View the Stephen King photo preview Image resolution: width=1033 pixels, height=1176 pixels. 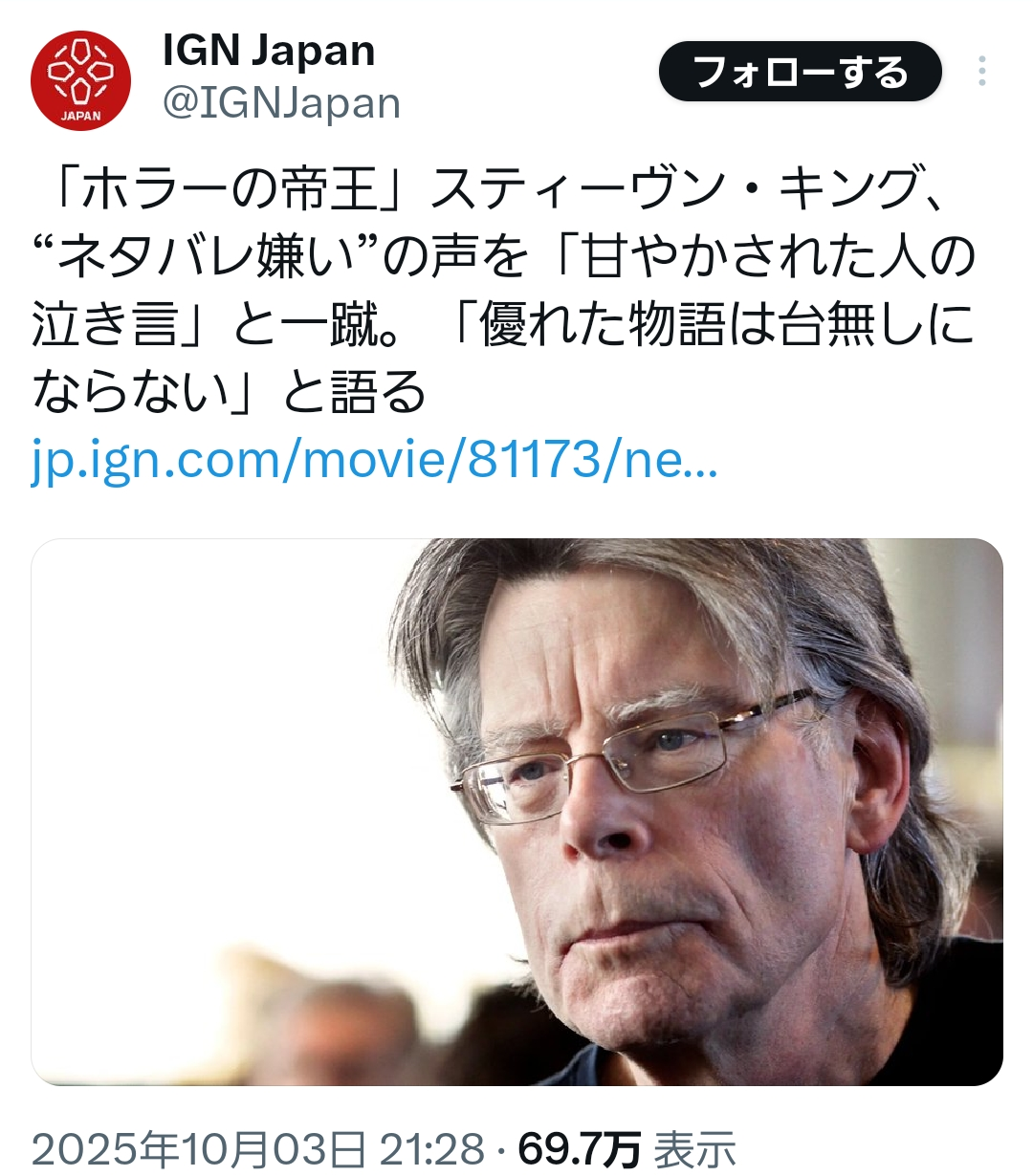tap(516, 812)
